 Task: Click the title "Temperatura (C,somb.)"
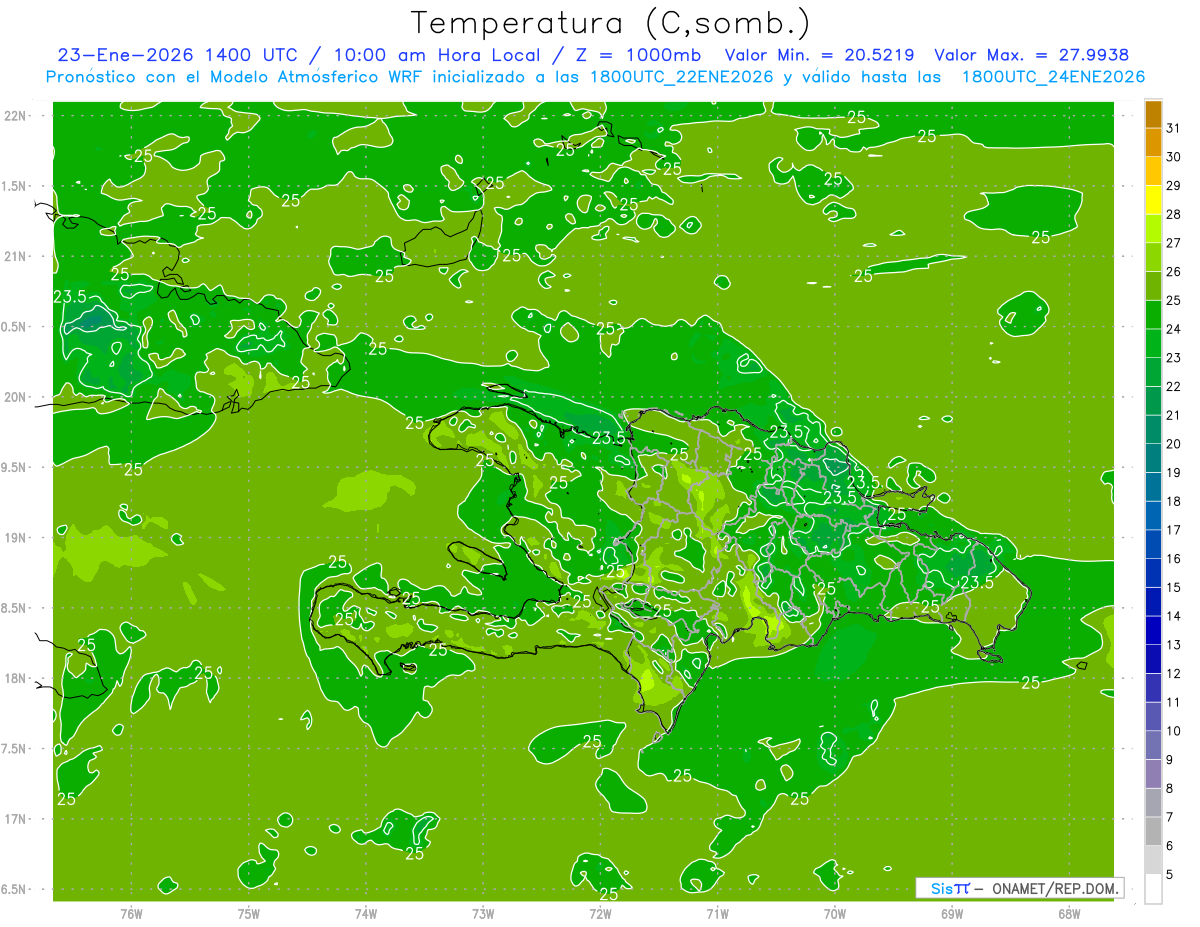pos(611,24)
